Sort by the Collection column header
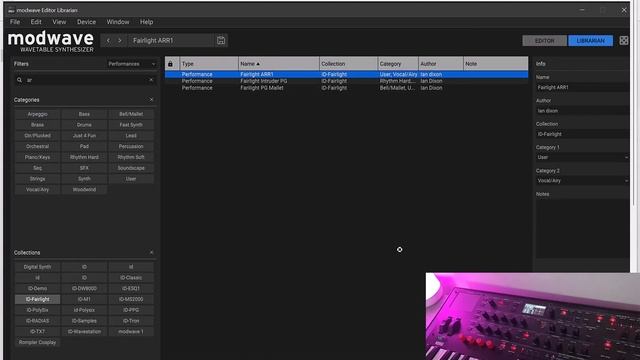 pyautogui.click(x=348, y=64)
